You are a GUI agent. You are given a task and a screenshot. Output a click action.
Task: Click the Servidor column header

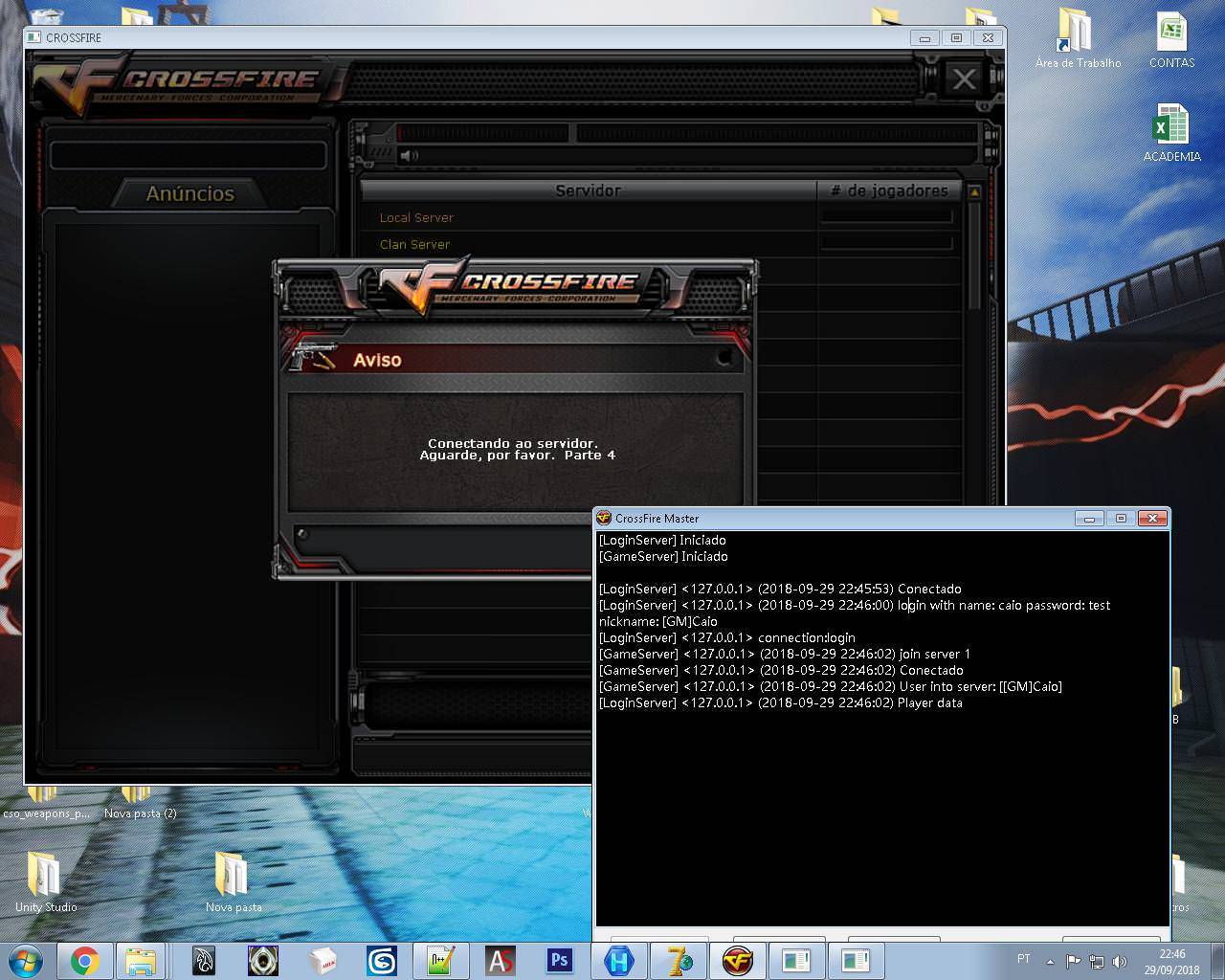point(588,190)
